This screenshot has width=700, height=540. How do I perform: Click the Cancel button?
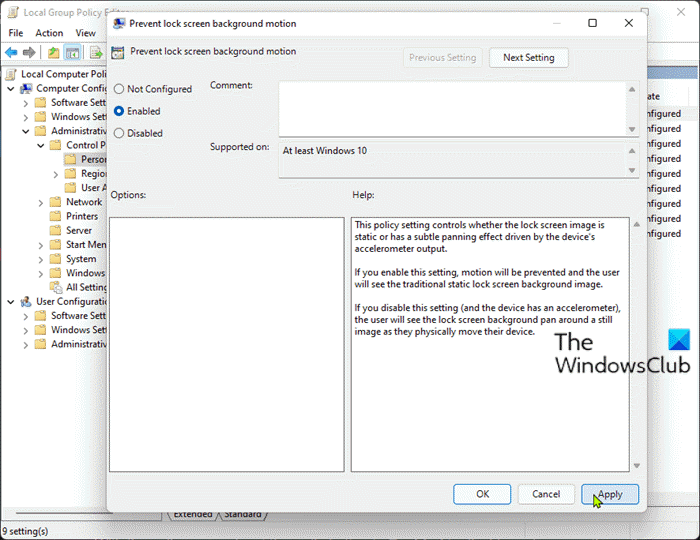(546, 494)
